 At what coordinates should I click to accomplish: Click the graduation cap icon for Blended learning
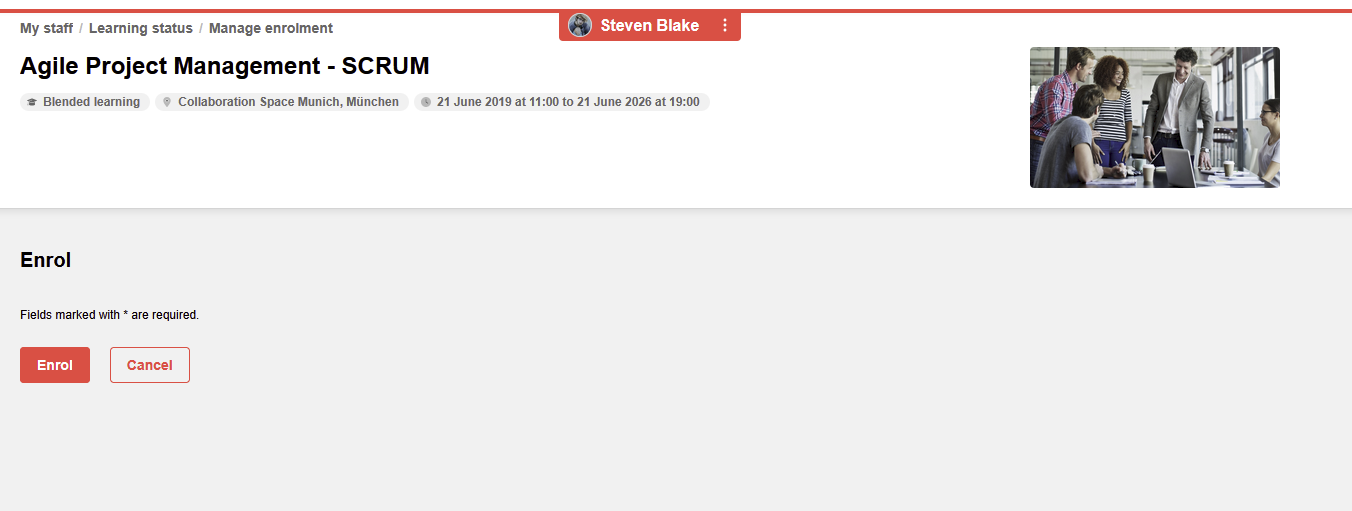(32, 102)
